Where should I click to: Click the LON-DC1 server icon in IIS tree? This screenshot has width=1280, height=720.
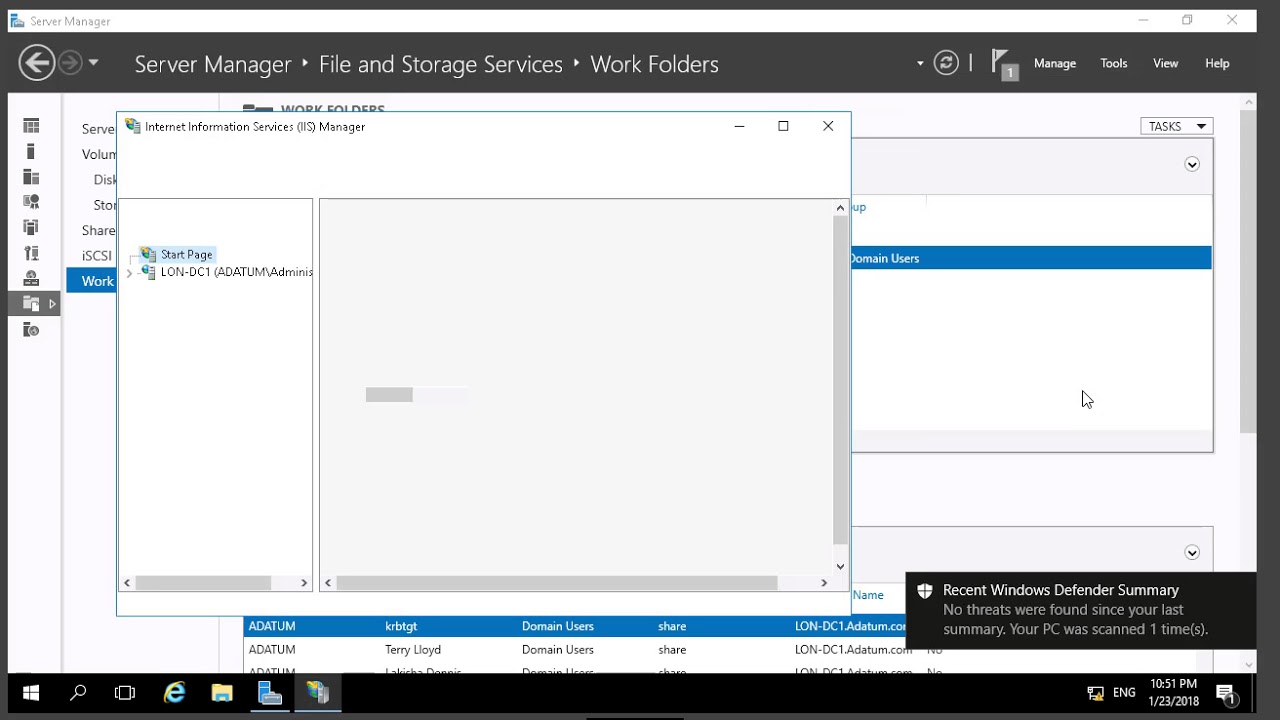click(149, 272)
